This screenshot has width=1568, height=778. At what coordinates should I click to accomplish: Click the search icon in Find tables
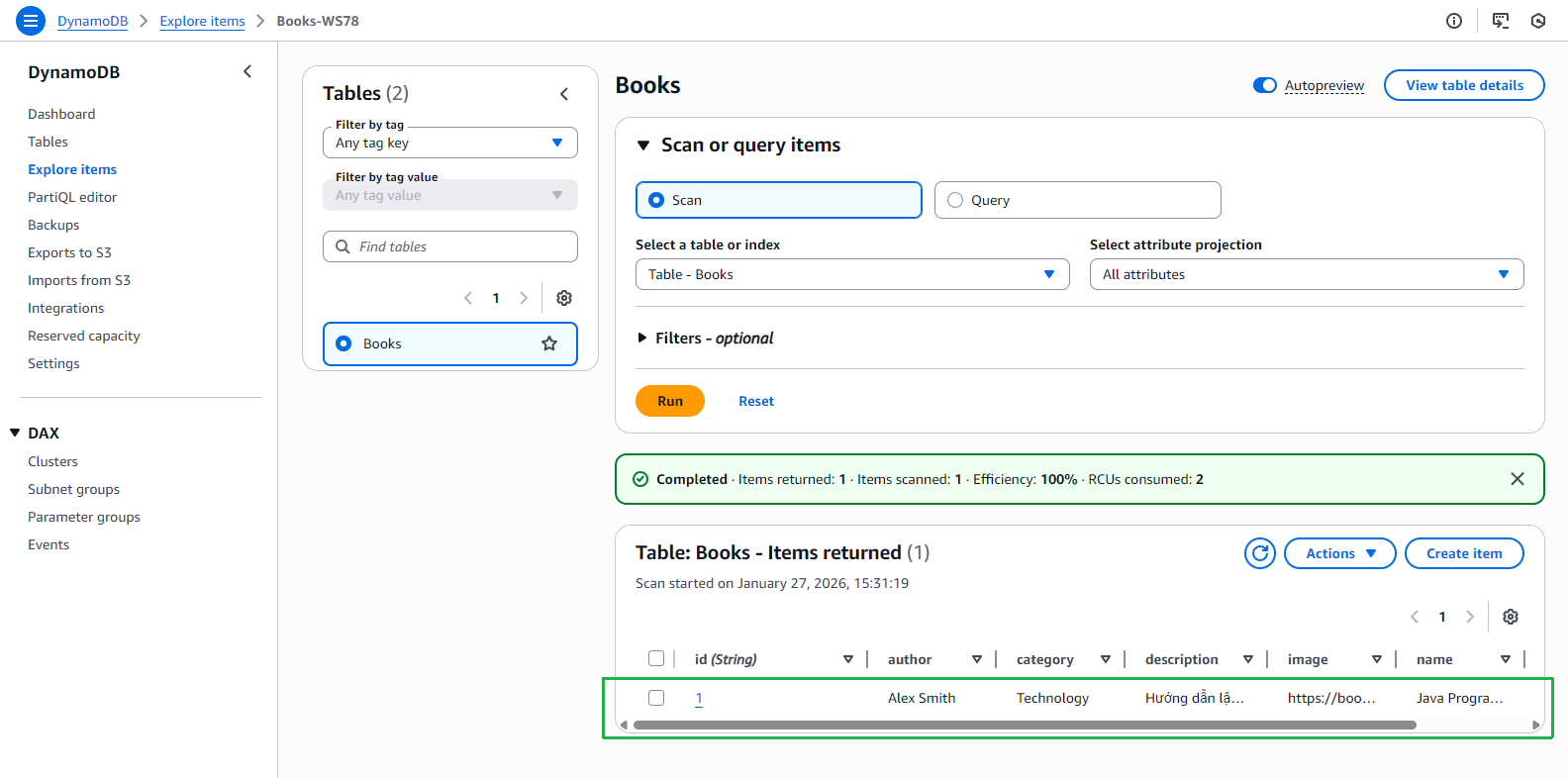[343, 246]
